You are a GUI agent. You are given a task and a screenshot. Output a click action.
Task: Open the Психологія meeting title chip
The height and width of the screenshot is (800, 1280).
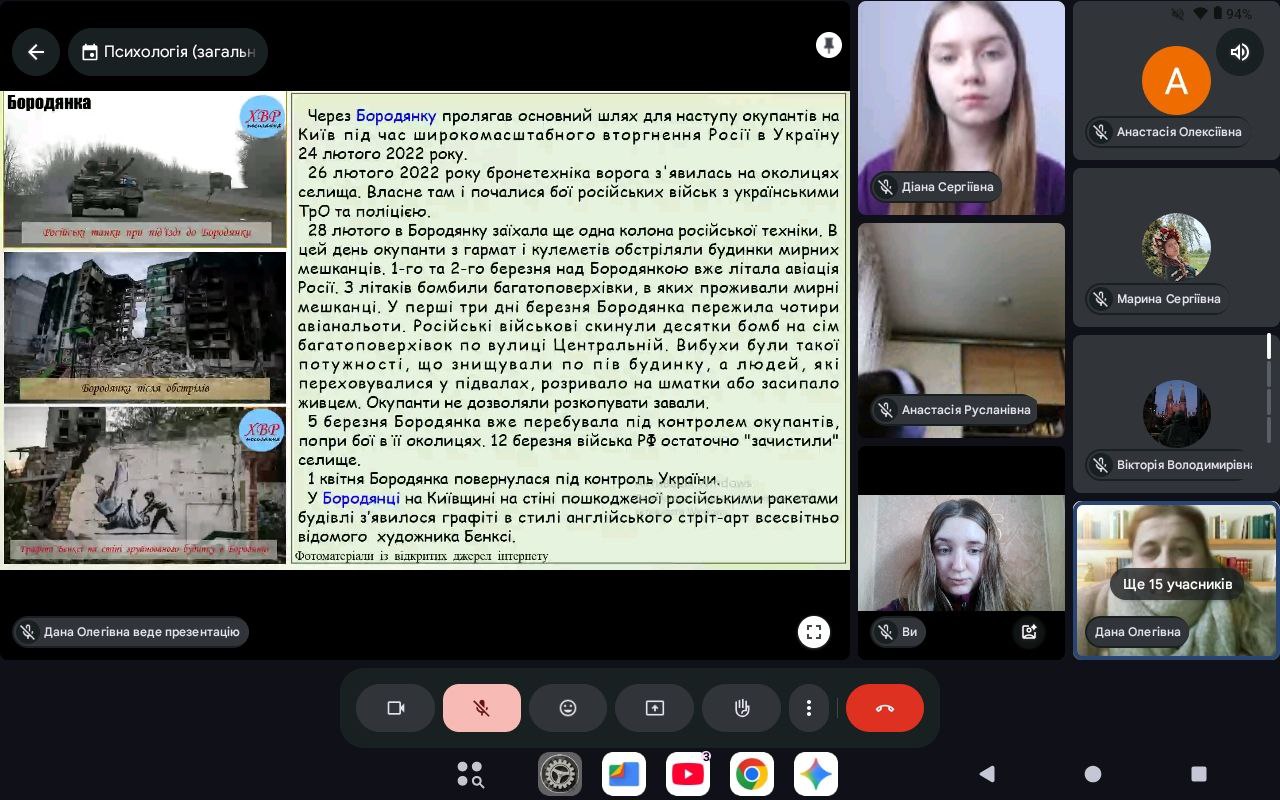[168, 52]
